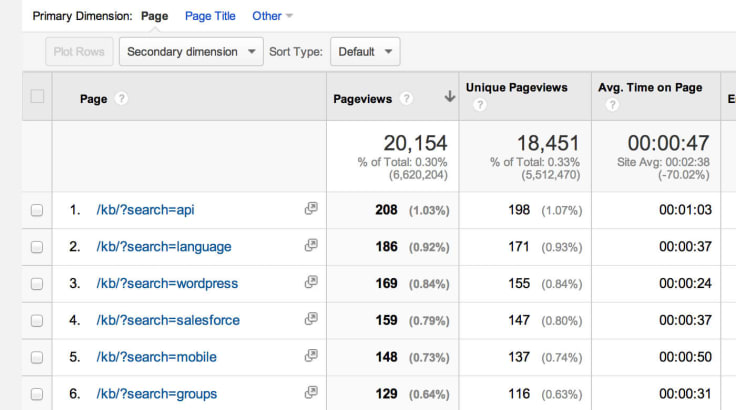The height and width of the screenshot is (410, 736).
Task: Check the row for /kb/?search=mobile
Action: coord(37,357)
